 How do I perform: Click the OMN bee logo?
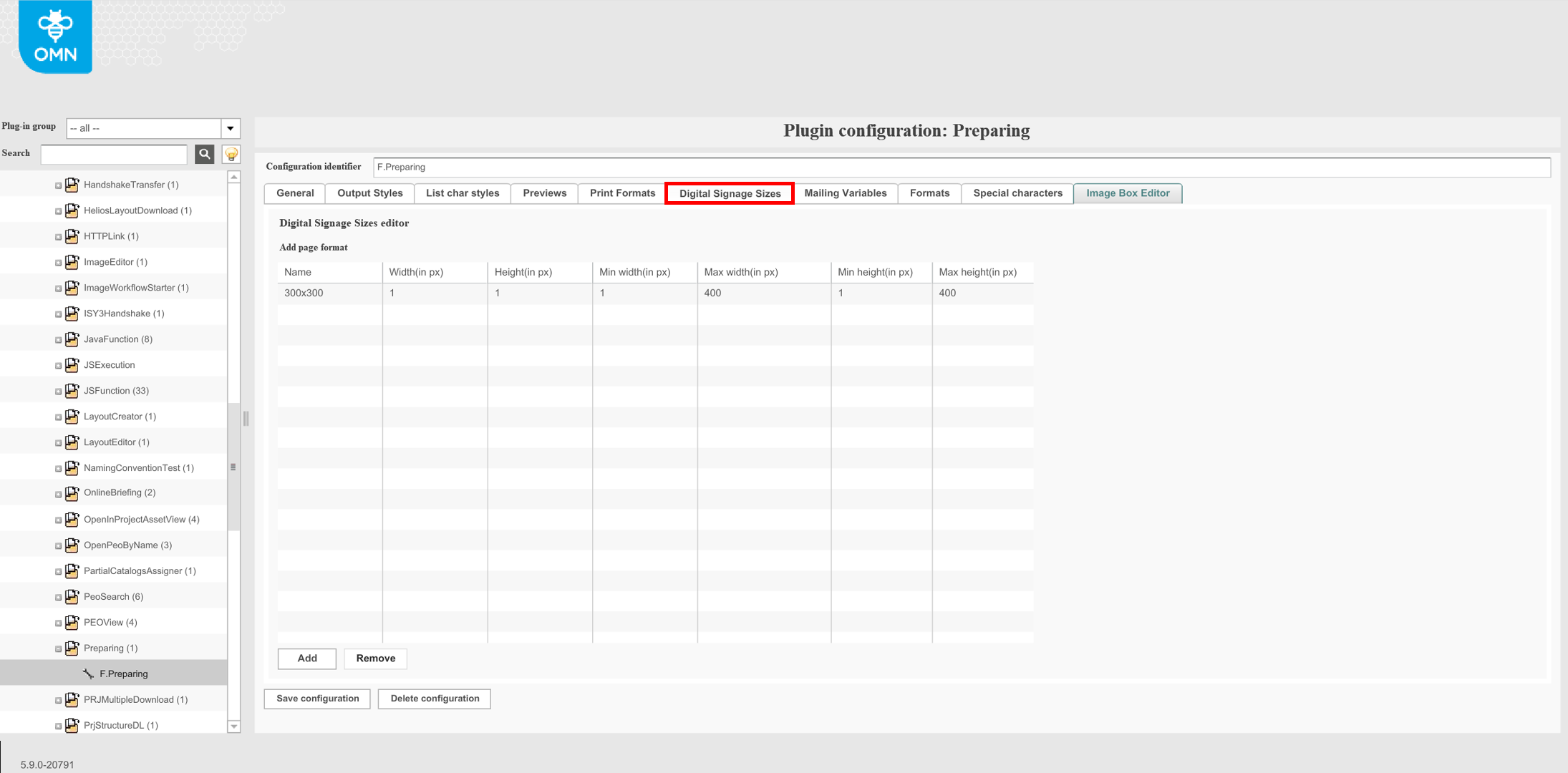click(x=54, y=36)
